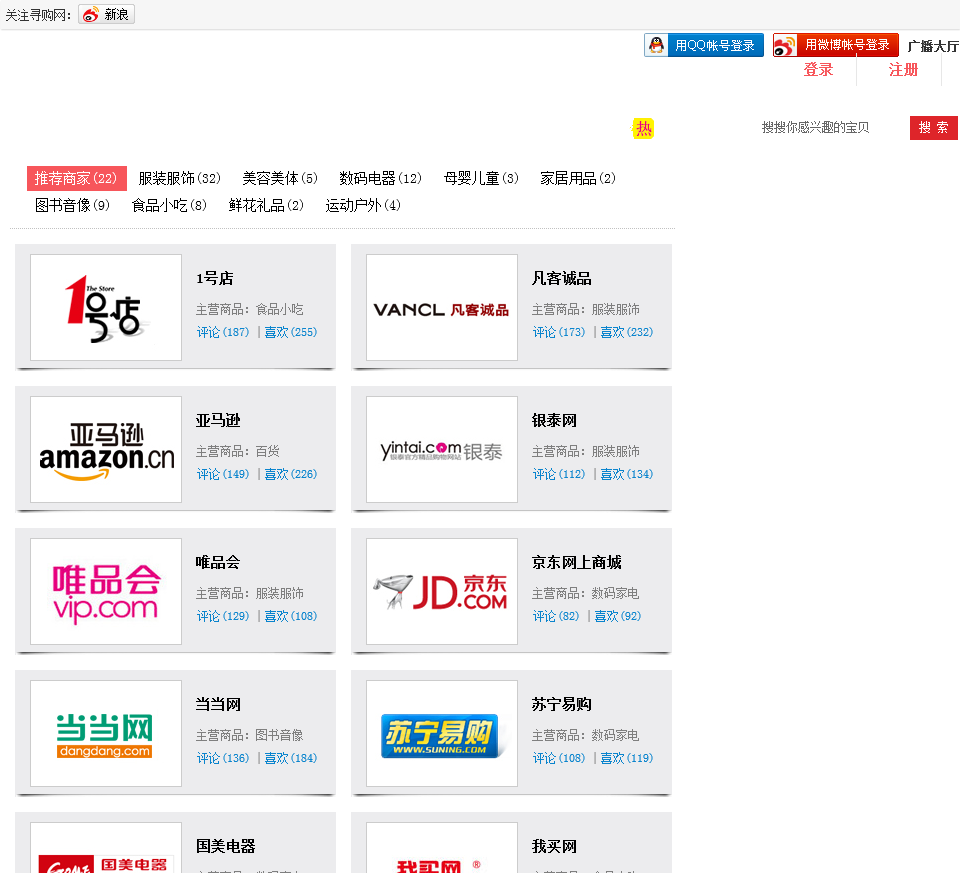The width and height of the screenshot is (960, 873).
Task: Open the 广播大厅 link
Action: (x=932, y=46)
